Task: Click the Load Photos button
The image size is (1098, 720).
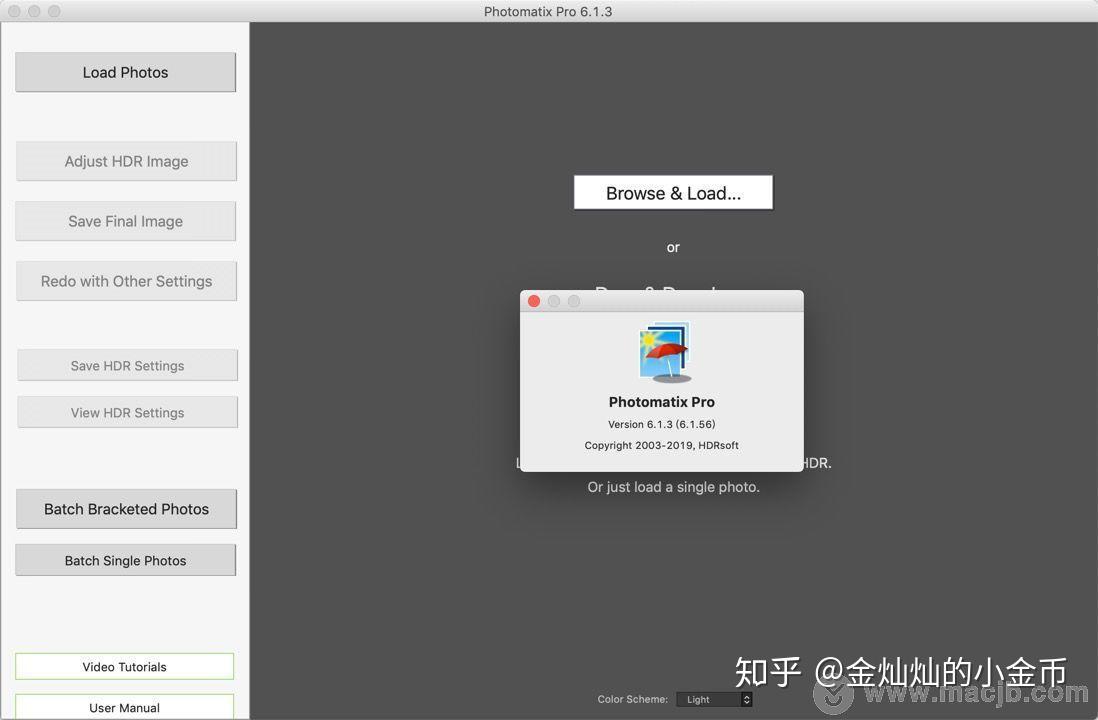Action: coord(125,72)
